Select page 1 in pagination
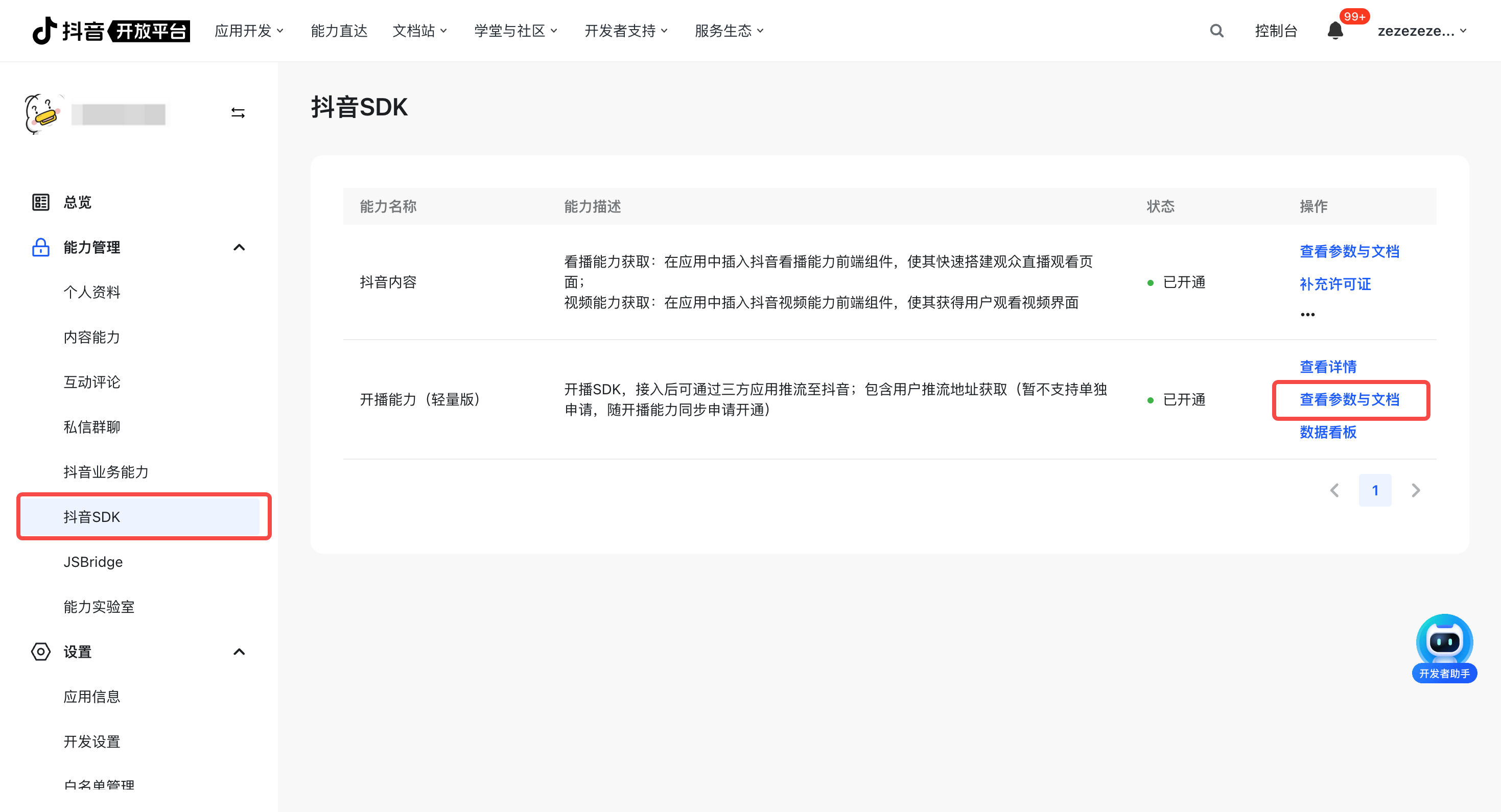The height and width of the screenshot is (812, 1501). (1375, 490)
